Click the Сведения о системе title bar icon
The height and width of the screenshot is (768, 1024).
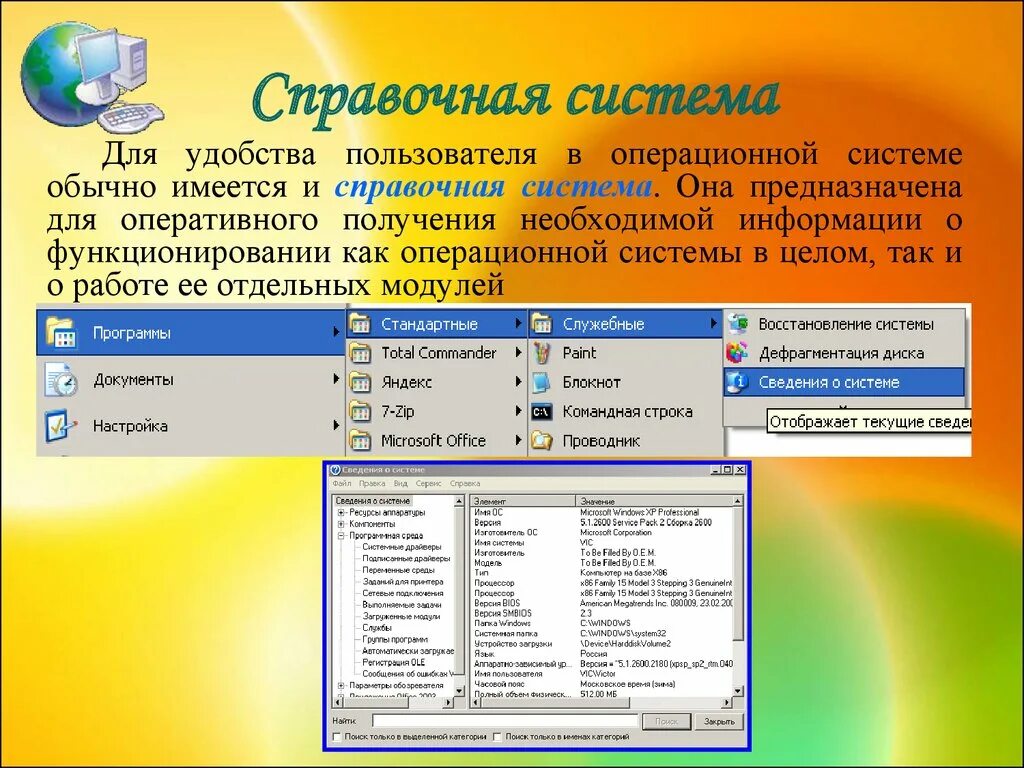point(336,470)
